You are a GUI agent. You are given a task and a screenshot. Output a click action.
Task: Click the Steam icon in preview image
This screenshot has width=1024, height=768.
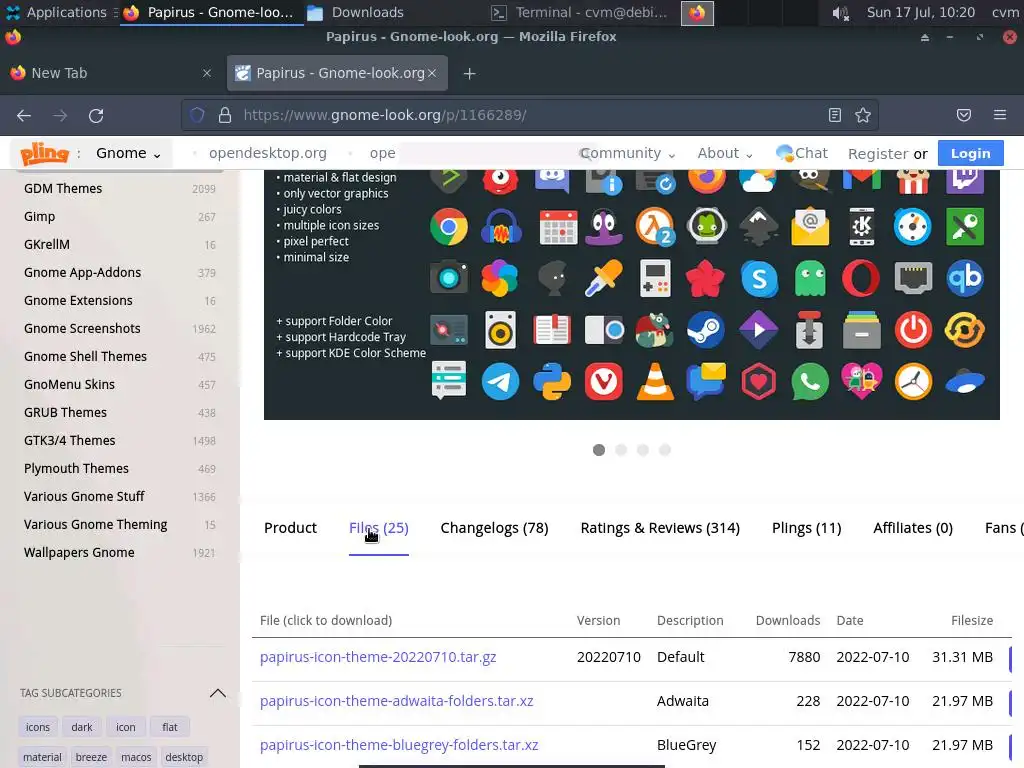[x=706, y=330]
